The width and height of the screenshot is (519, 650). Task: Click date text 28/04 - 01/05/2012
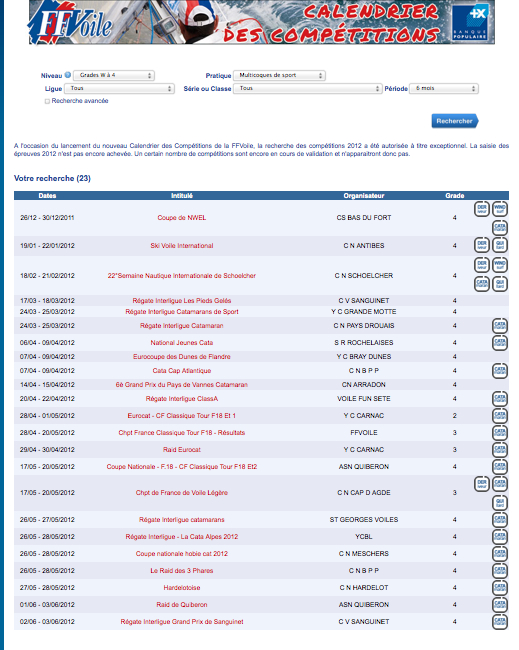click(47, 416)
